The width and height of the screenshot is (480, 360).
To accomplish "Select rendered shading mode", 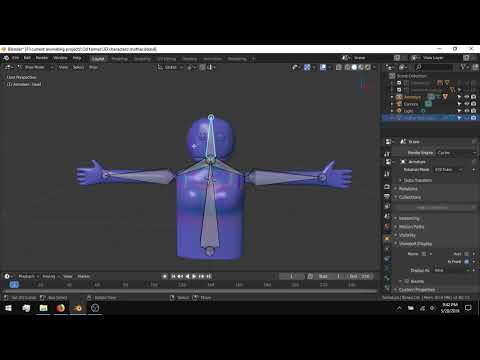I will coord(368,67).
